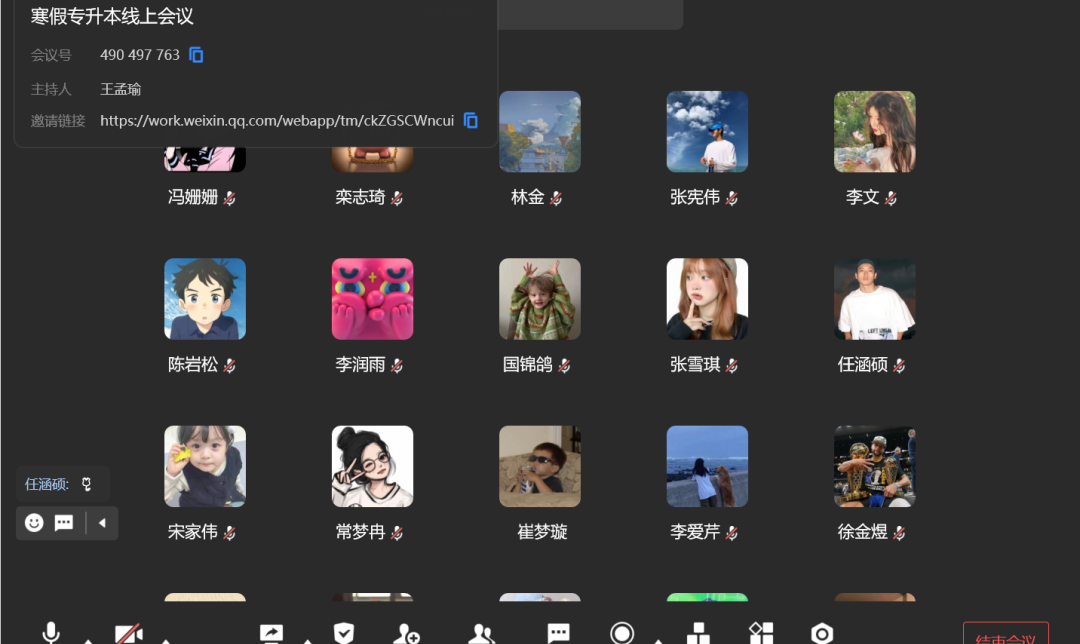Select 任涵硕's avatar tile
Image resolution: width=1080 pixels, height=644 pixels.
875,299
